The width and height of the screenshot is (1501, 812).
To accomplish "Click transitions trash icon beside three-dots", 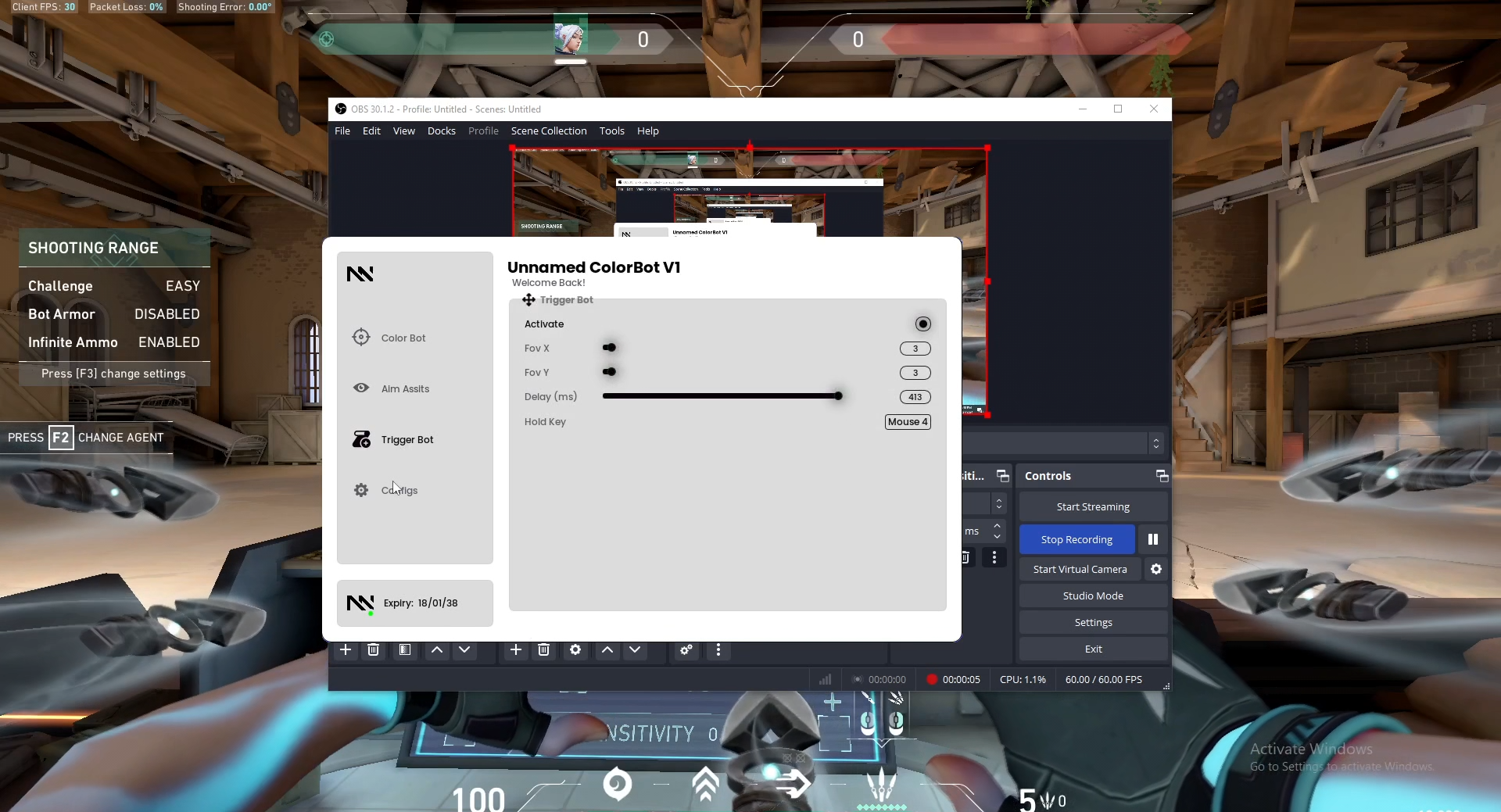I will tap(966, 557).
